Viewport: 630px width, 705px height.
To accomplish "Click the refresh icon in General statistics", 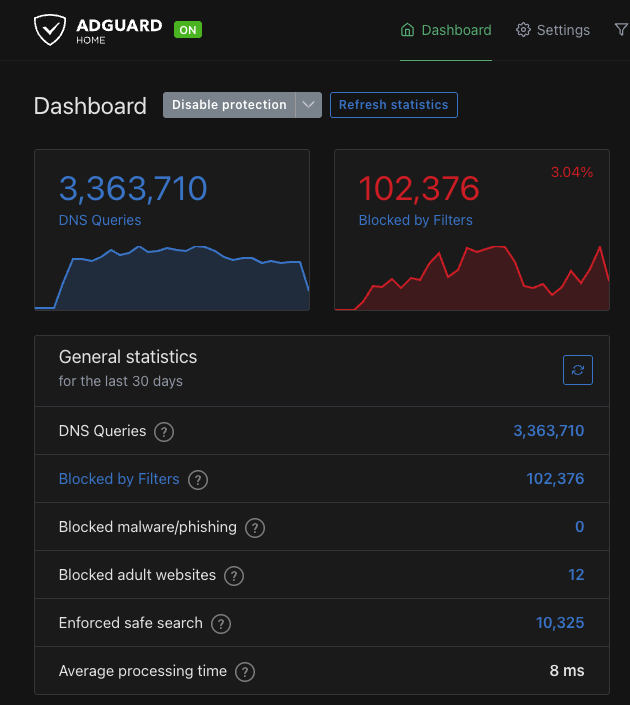I will (577, 370).
